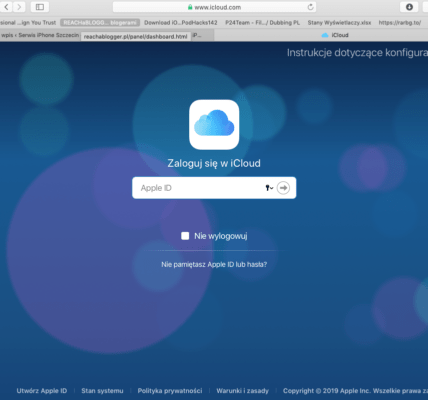
Task: Go forward with Safari's forward arrow
Action: pos(19,7)
